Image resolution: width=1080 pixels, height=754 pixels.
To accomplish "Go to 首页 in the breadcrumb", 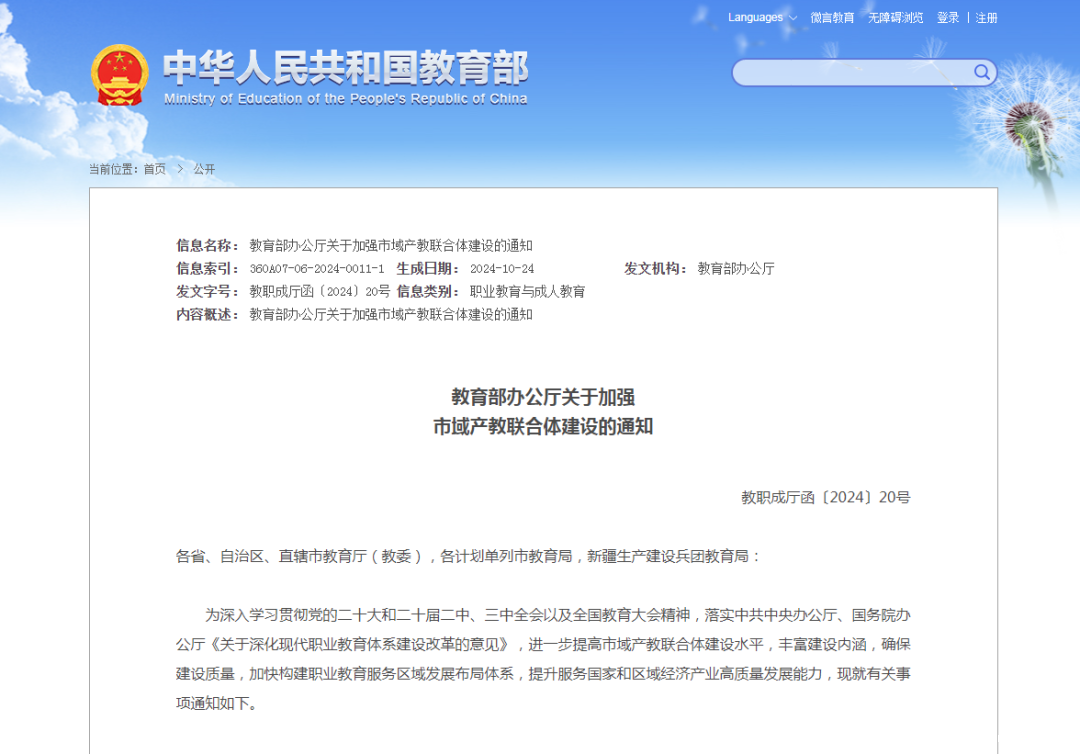I will point(154,169).
